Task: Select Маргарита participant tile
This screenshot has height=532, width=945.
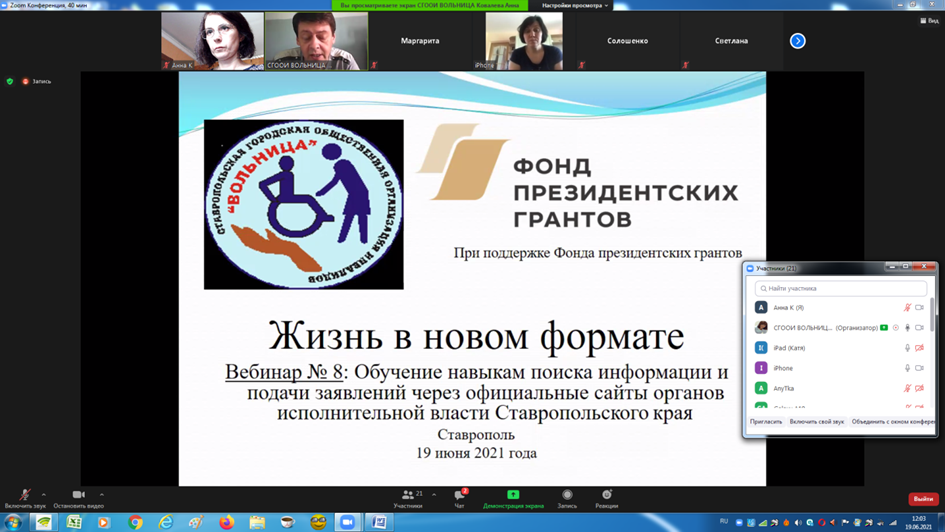Action: pos(420,41)
